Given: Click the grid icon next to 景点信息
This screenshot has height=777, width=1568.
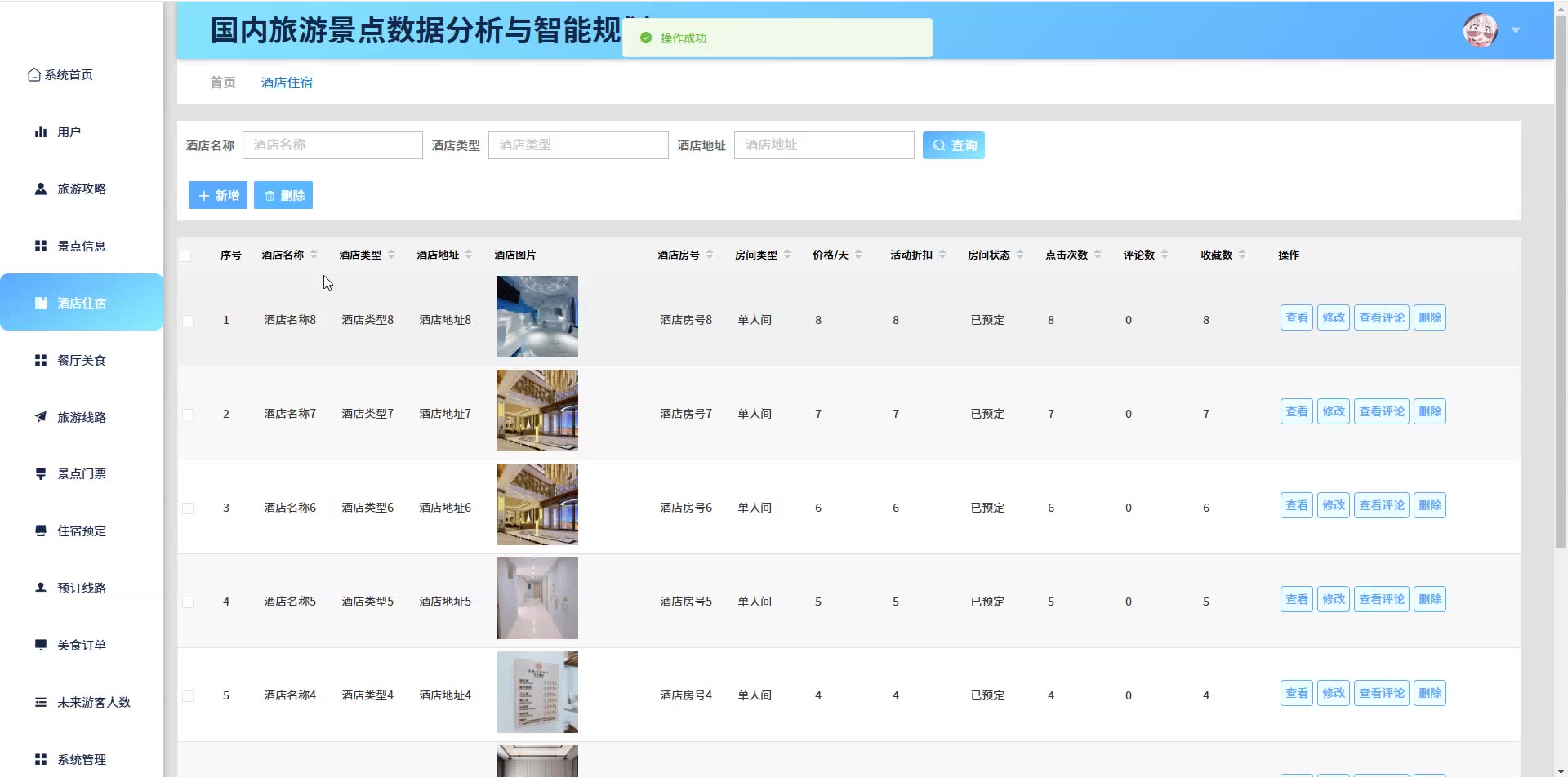Looking at the screenshot, I should (x=40, y=246).
